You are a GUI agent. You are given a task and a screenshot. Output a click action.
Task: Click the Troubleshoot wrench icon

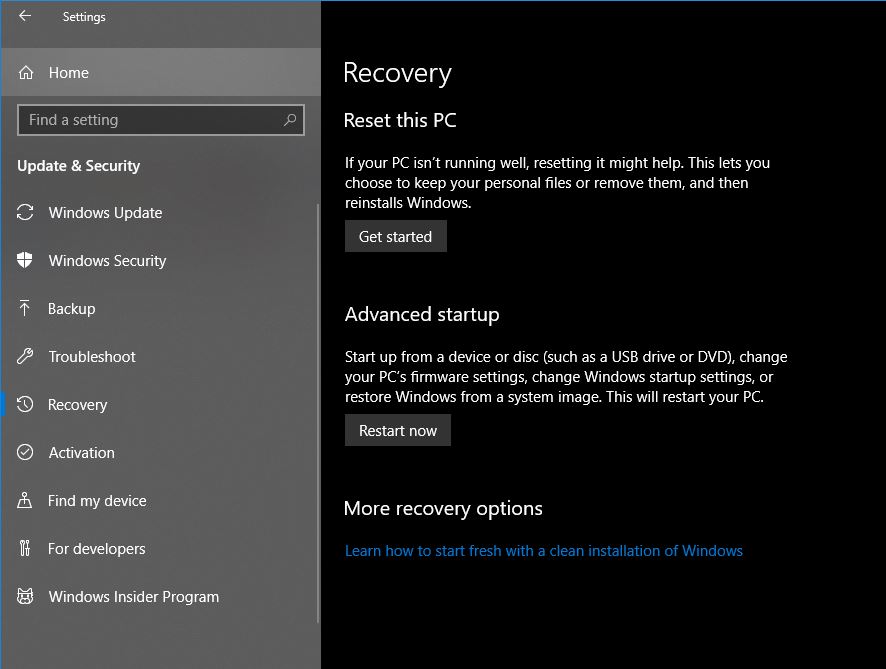coord(25,356)
